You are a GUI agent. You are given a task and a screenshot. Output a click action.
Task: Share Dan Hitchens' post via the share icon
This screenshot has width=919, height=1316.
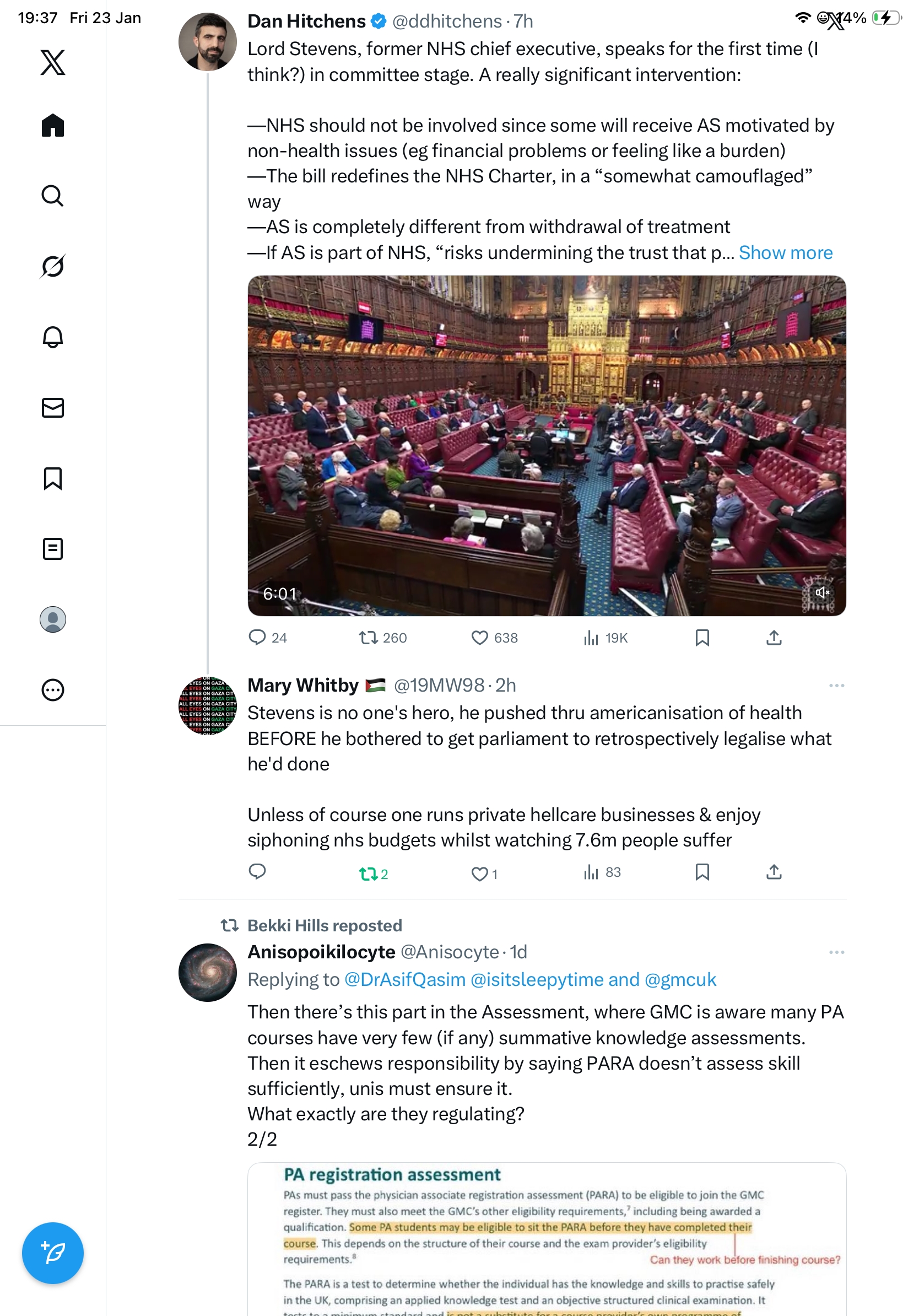774,638
